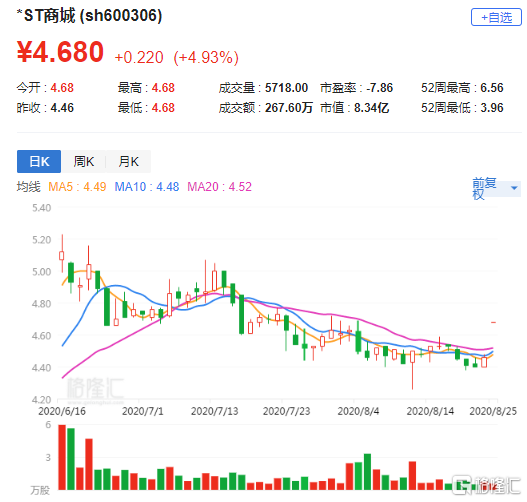Click the 52周最高 value 6.56
This screenshot has width=527, height=502.
tap(492, 88)
